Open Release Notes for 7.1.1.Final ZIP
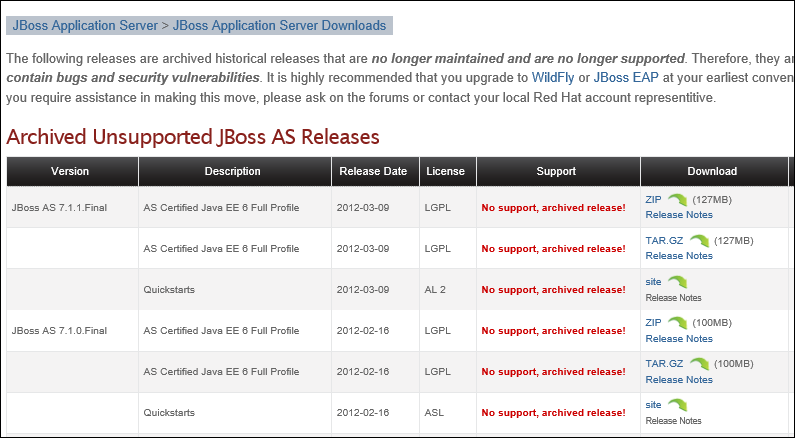 679,215
